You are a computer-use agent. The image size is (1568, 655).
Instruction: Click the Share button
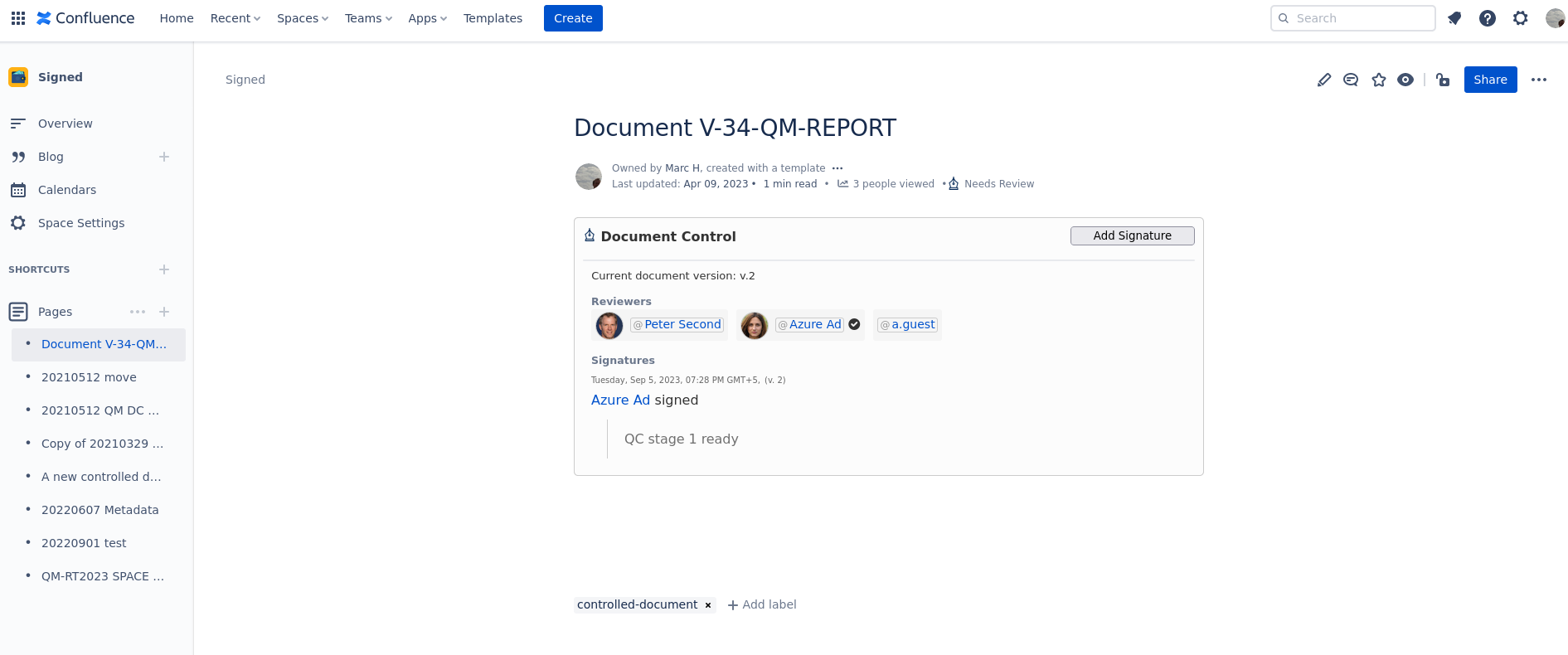[1490, 80]
